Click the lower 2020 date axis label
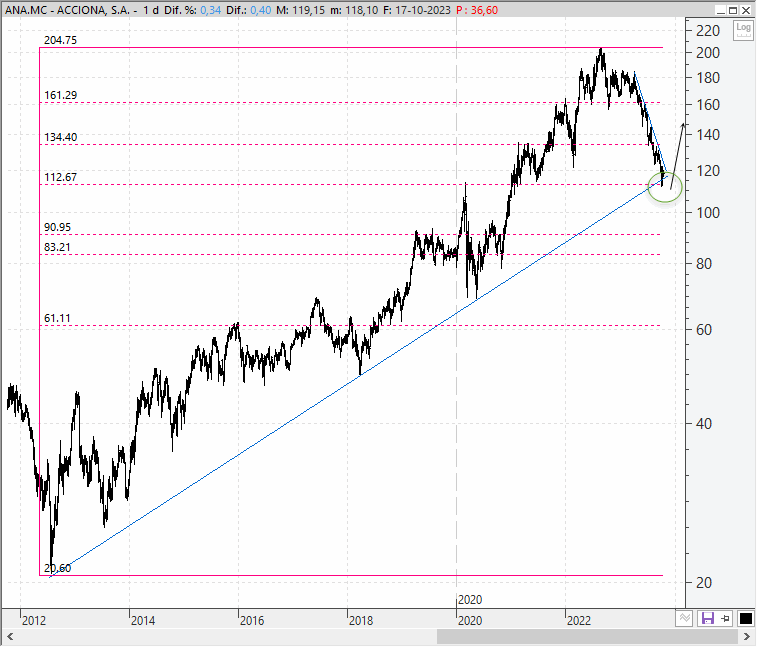Screen dimensions: 757x647 click(x=470, y=621)
